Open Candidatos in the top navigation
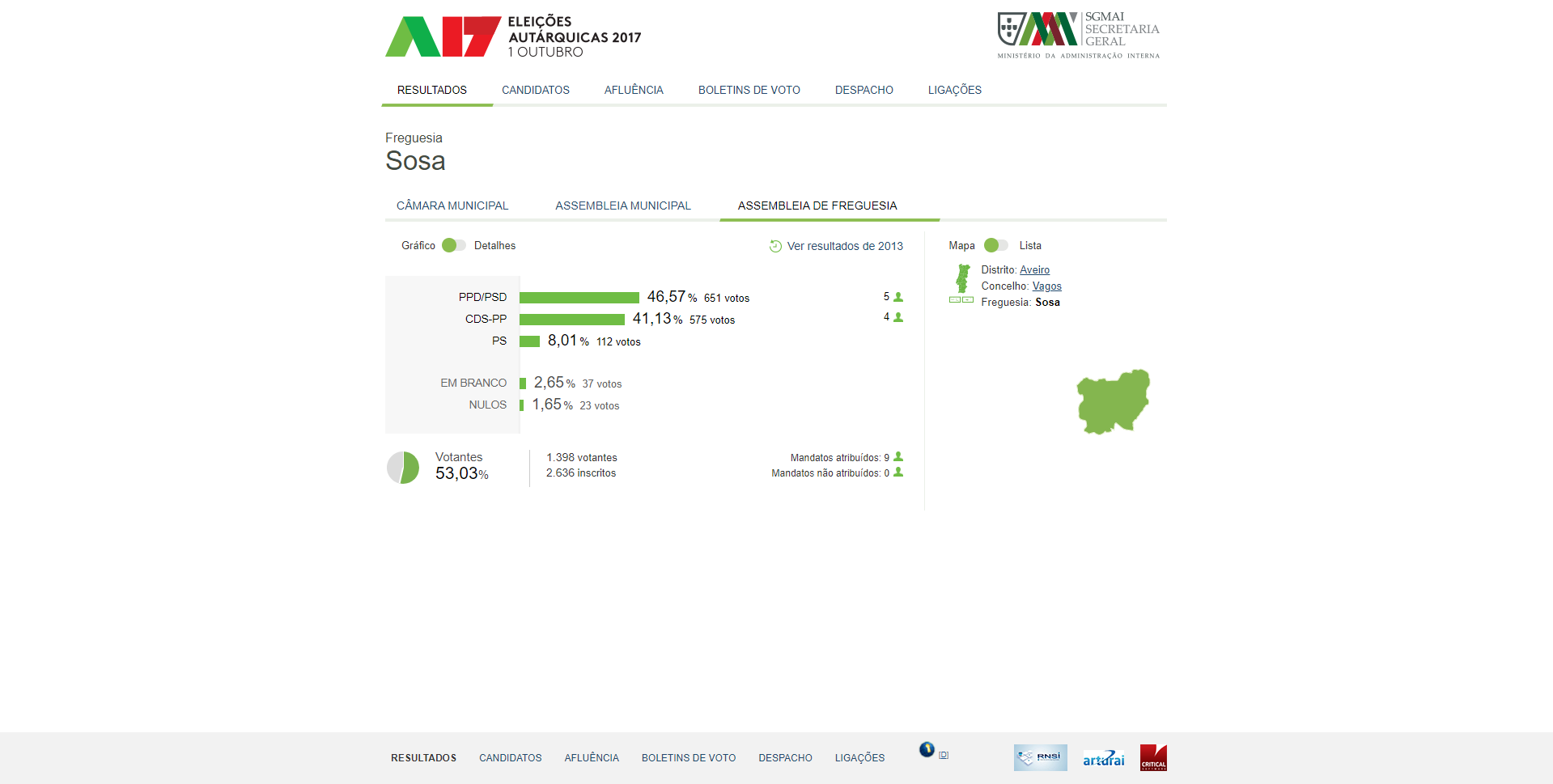Image resolution: width=1553 pixels, height=784 pixels. pyautogui.click(x=535, y=90)
